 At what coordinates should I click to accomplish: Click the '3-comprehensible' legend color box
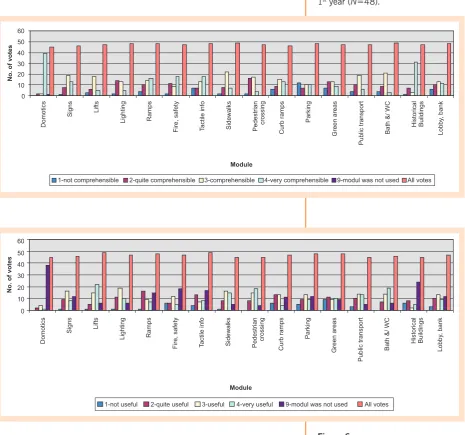click(201, 180)
